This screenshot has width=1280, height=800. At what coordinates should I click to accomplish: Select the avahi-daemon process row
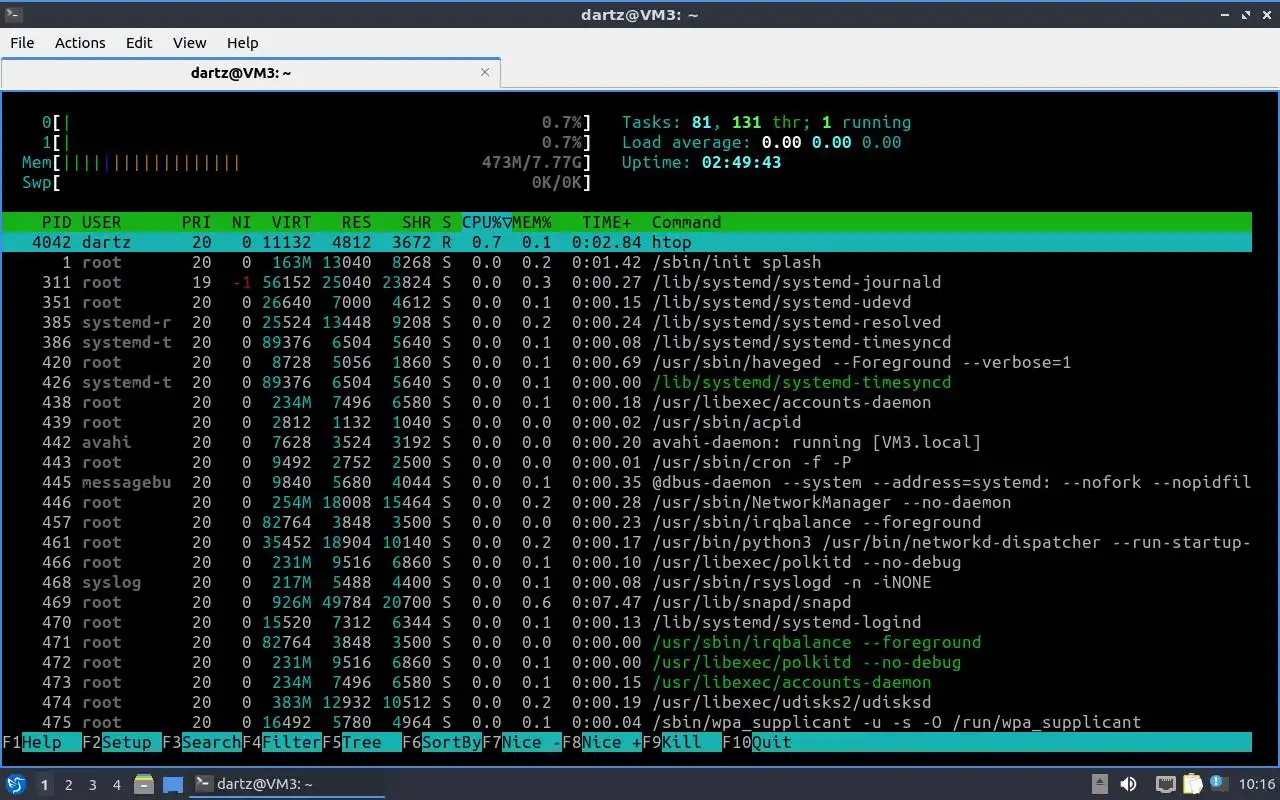point(627,442)
